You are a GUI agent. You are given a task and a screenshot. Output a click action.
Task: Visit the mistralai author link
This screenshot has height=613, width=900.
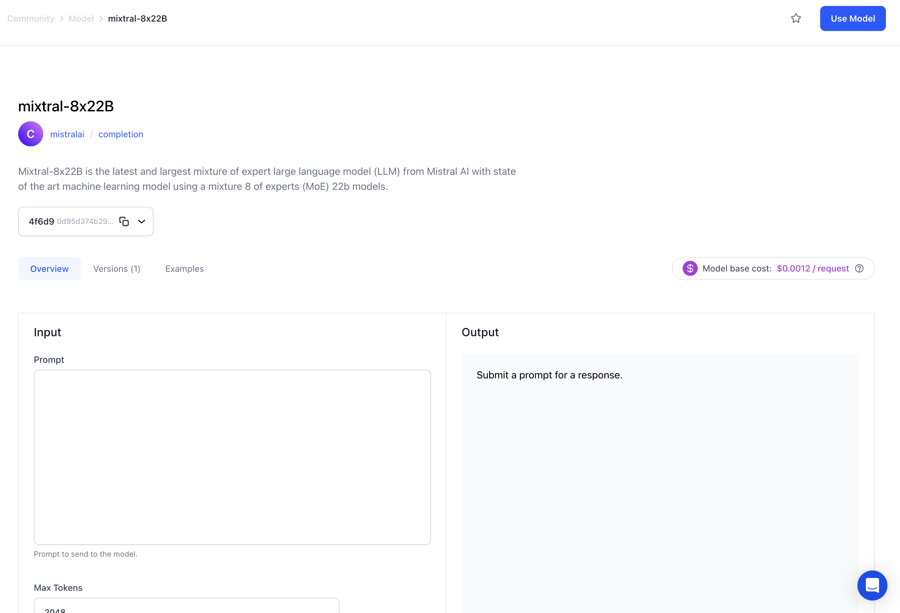click(67, 134)
